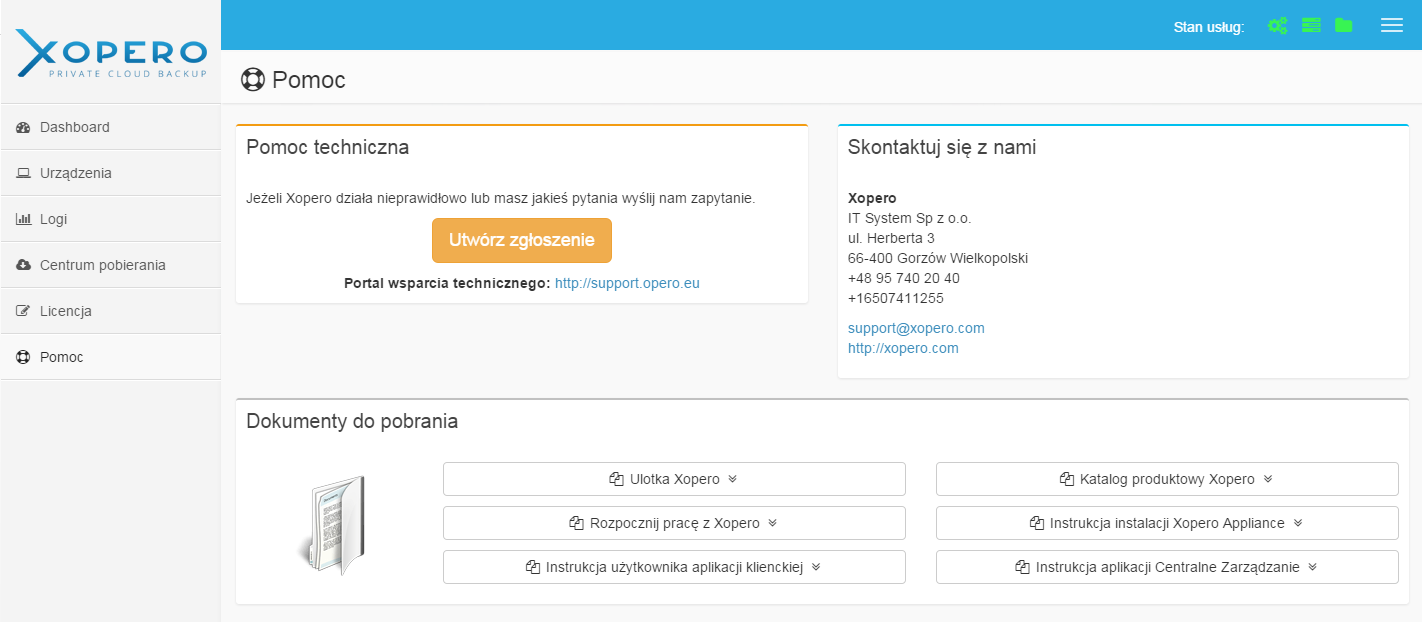Viewport: 1422px width, 622px height.
Task: Click the support@xopero.com email link
Action: point(916,328)
